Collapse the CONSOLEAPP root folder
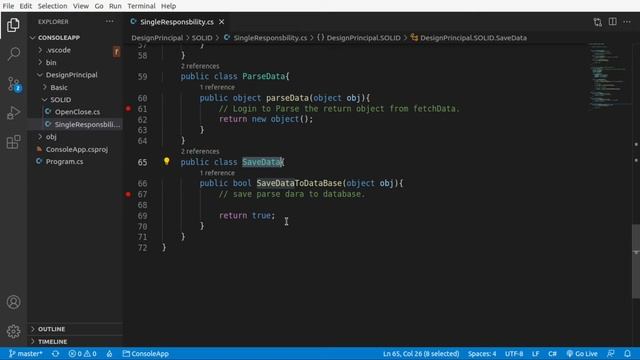This screenshot has height=360, width=640. pyautogui.click(x=75, y=38)
